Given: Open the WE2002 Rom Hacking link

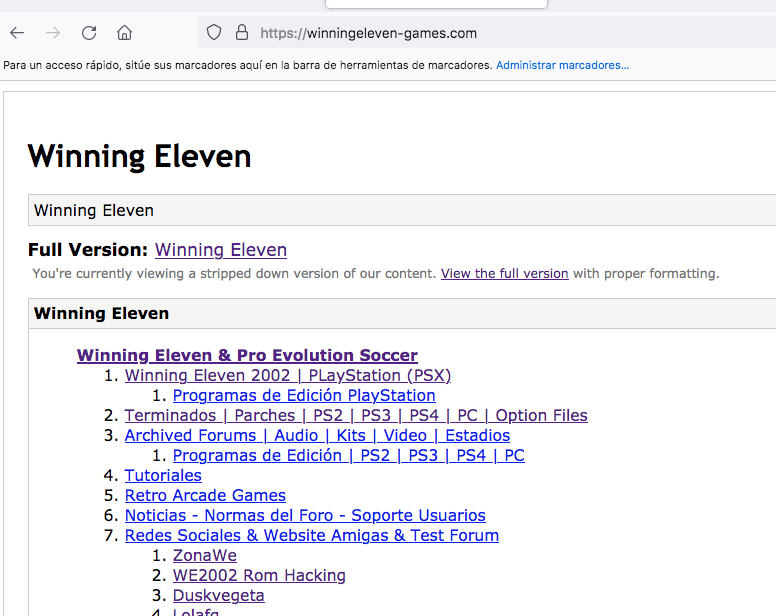Looking at the screenshot, I should click(259, 575).
